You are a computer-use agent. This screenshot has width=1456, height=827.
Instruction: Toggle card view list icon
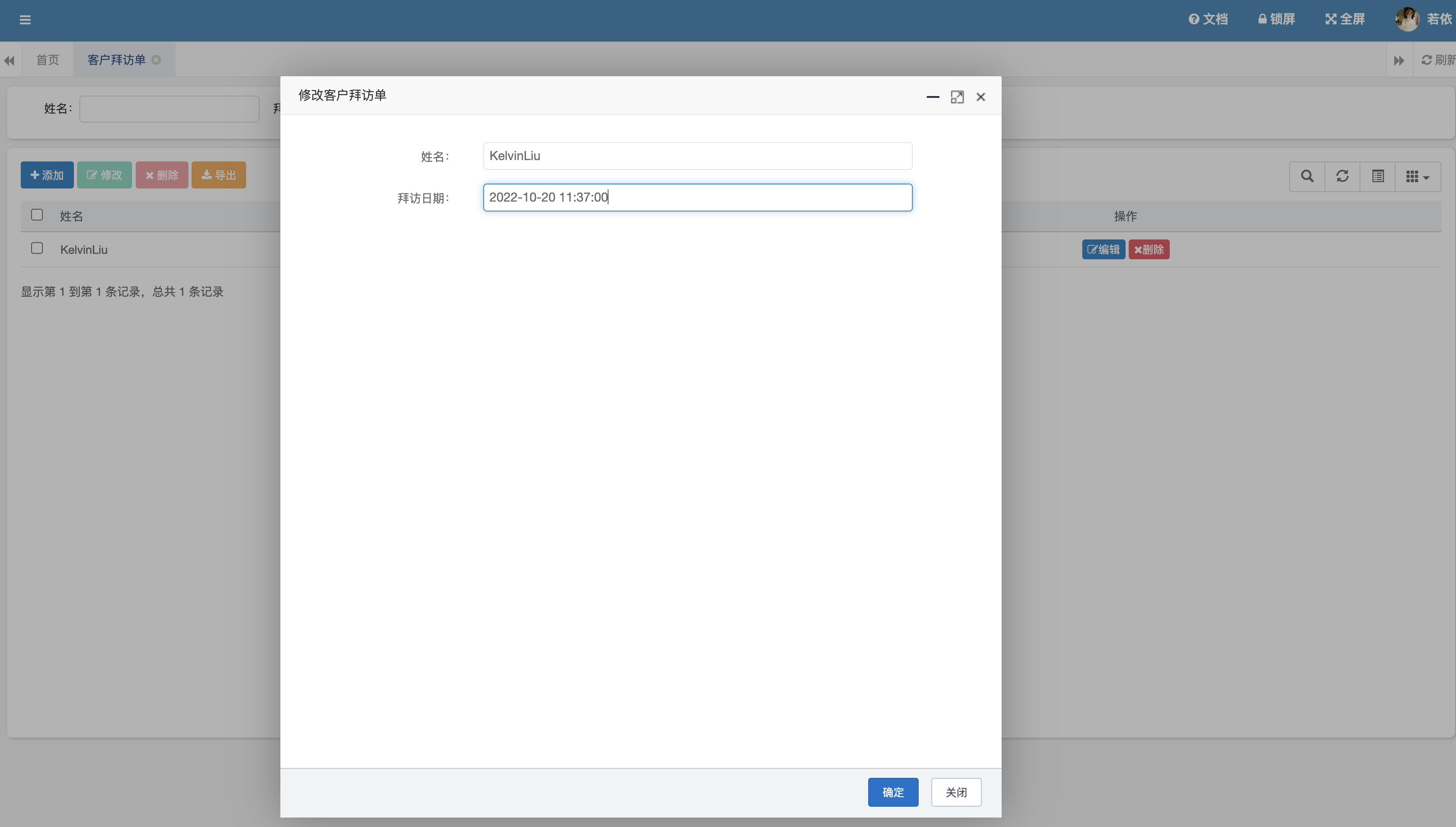(1378, 176)
